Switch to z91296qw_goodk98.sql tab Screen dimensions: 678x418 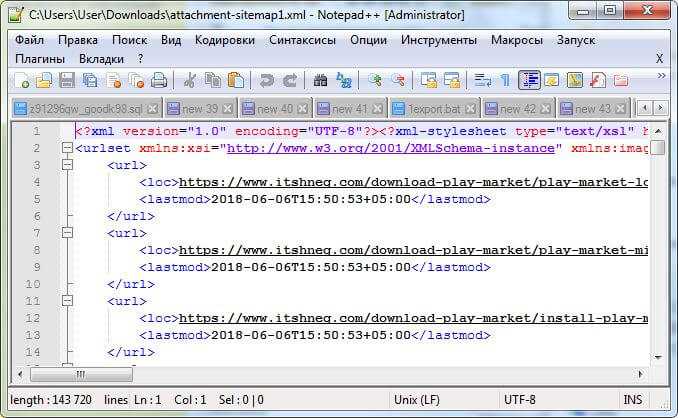click(86, 109)
